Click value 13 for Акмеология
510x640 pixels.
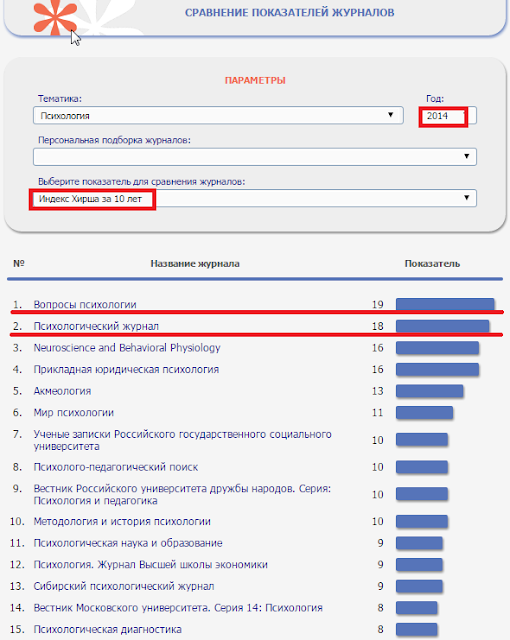(377, 391)
